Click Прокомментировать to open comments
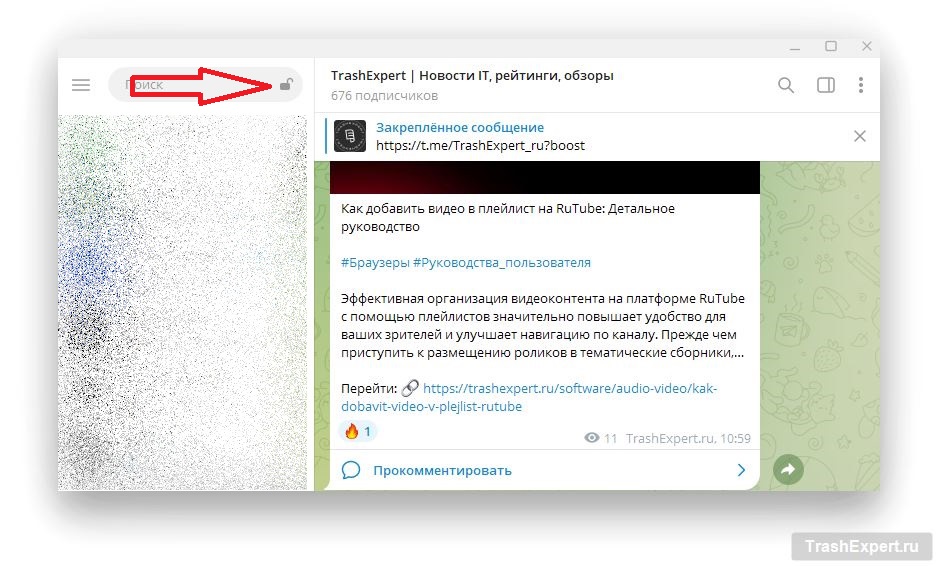The height and width of the screenshot is (566, 938). click(442, 470)
